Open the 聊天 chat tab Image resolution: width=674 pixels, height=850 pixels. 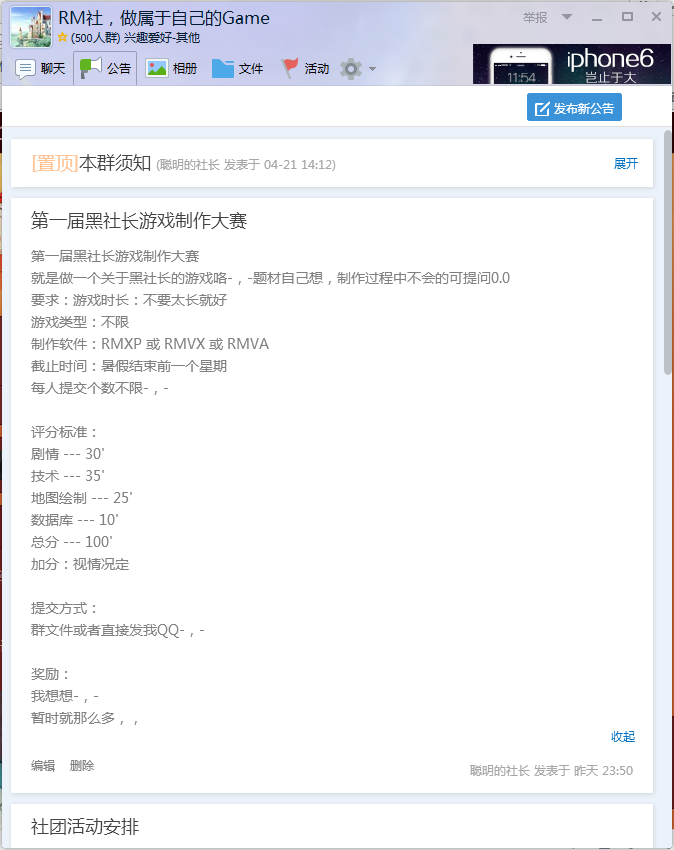click(x=40, y=68)
